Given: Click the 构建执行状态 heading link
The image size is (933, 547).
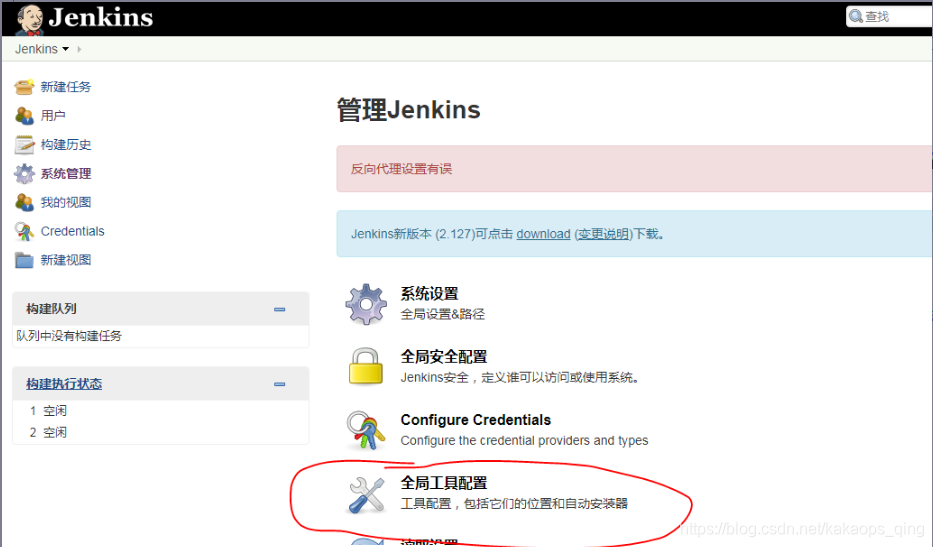Looking at the screenshot, I should [x=64, y=384].
